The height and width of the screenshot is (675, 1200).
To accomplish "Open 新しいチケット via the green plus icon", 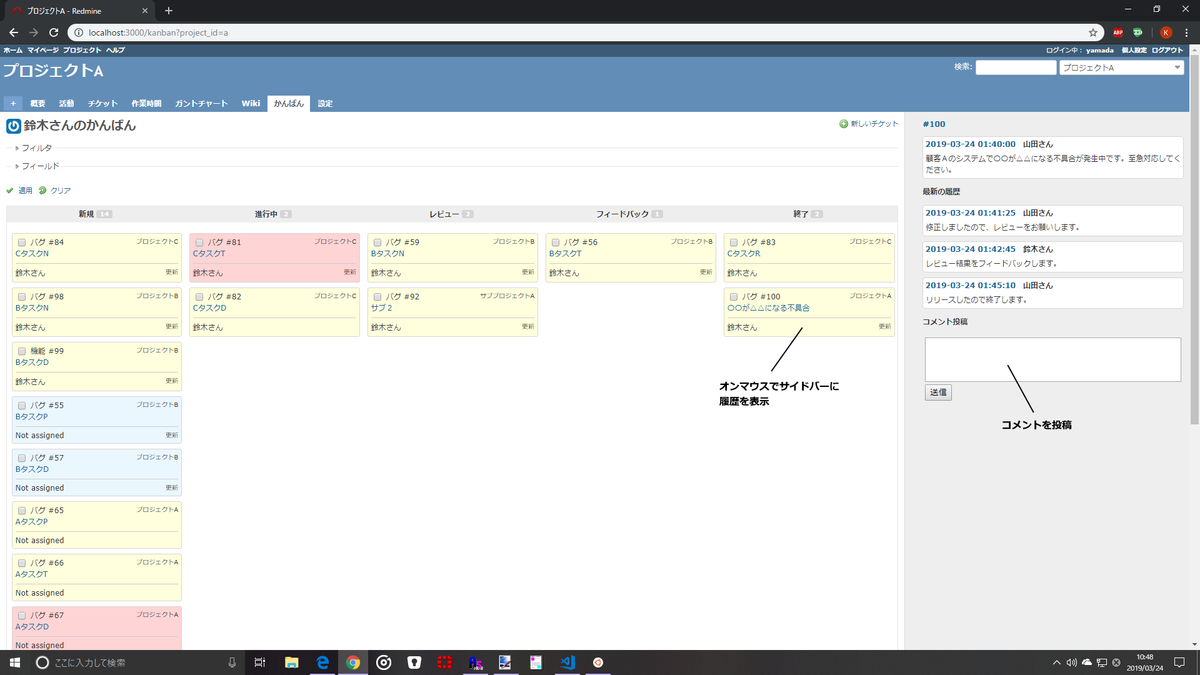I will [843, 125].
